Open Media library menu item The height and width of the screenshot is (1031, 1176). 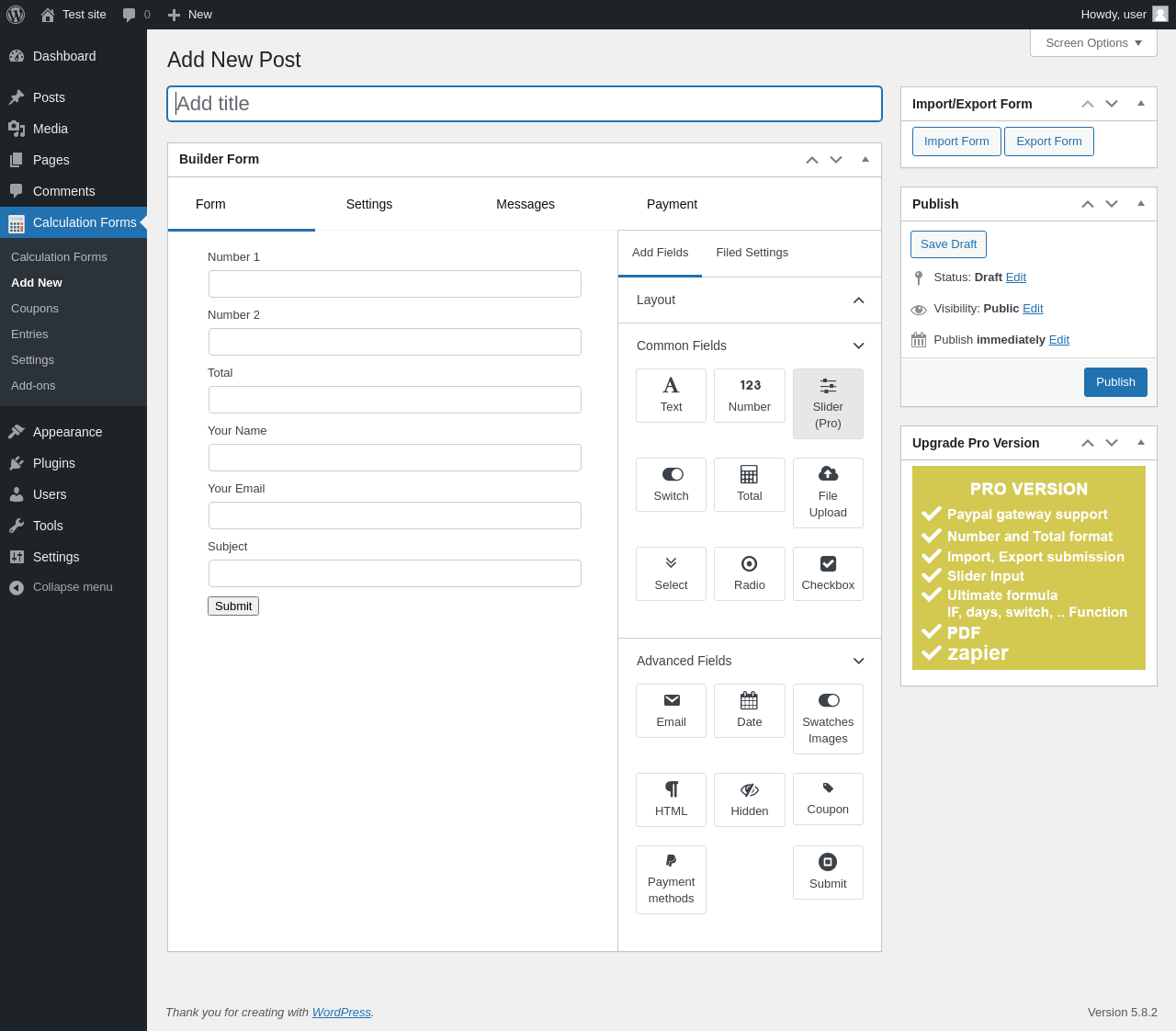73,129
